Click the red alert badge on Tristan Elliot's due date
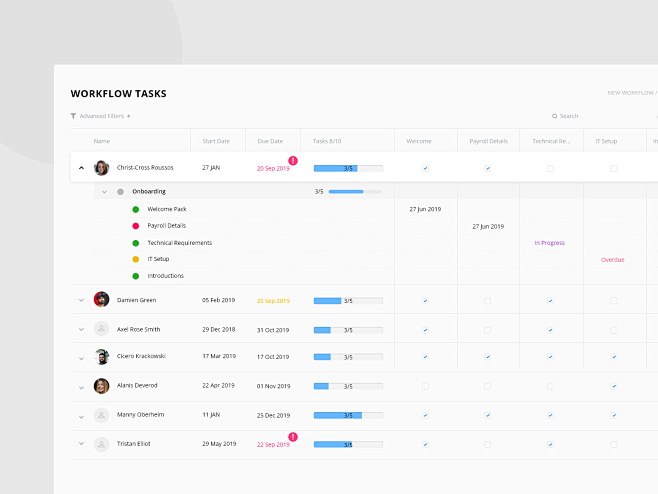658x494 pixels. 293,437
